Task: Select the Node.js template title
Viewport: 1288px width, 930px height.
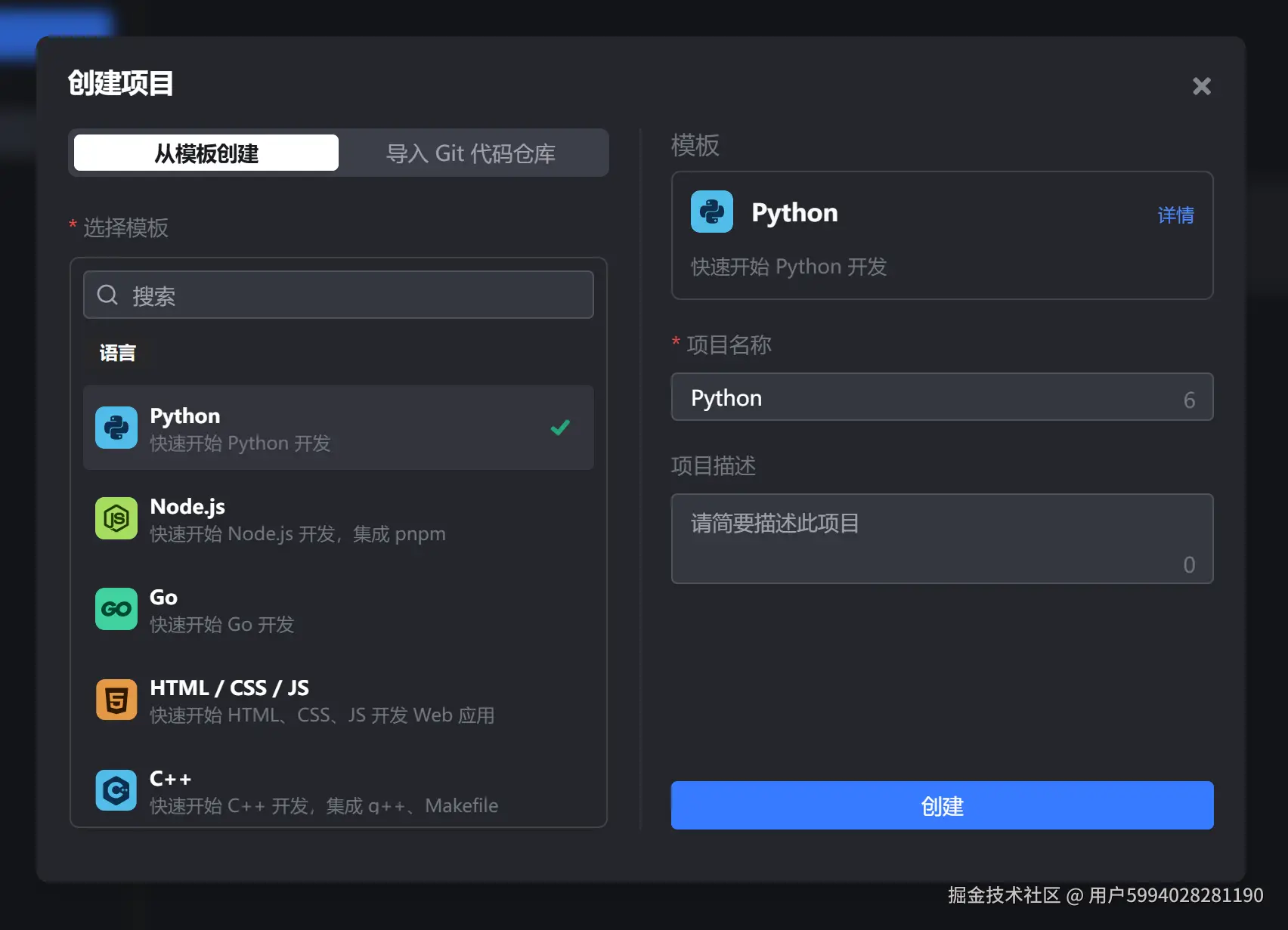Action: click(187, 507)
